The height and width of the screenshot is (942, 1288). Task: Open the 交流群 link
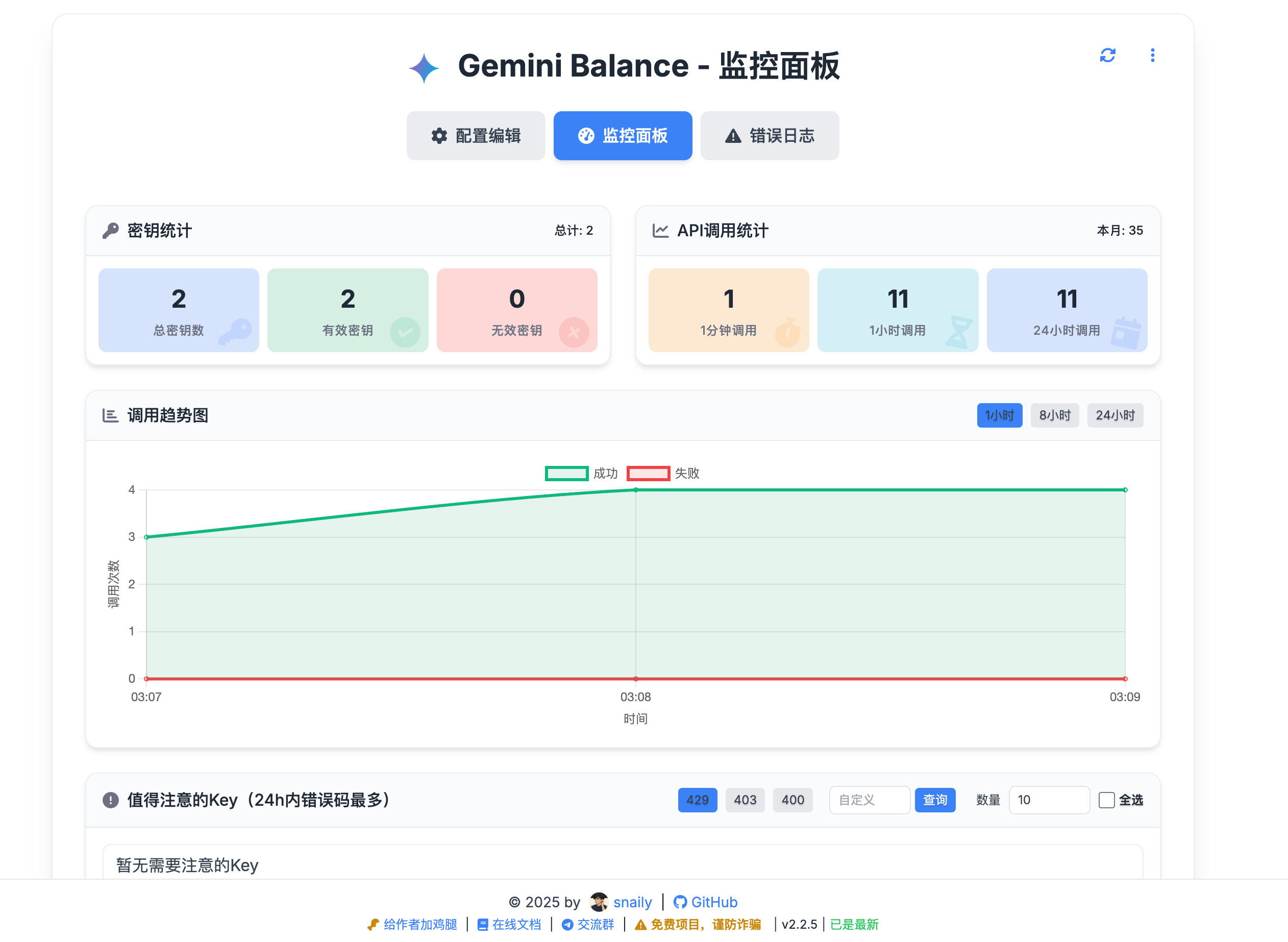coord(588,924)
